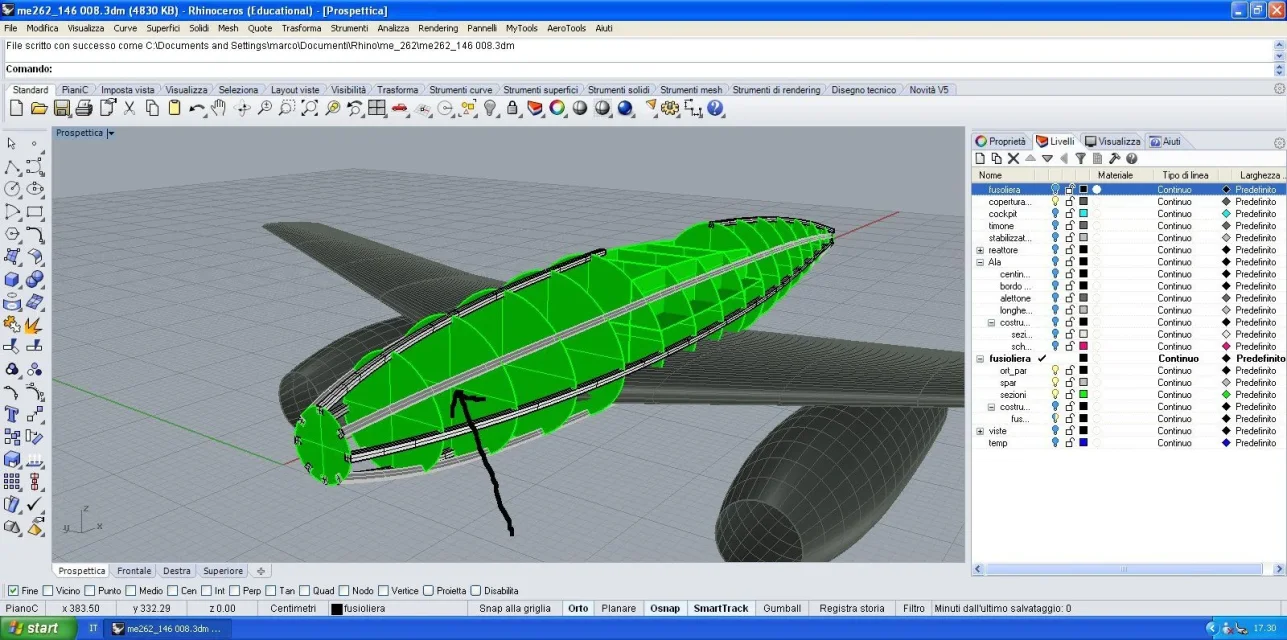The width and height of the screenshot is (1287, 640).
Task: Open the Prospettica viewport dropdown arrow
Action: click(x=111, y=133)
